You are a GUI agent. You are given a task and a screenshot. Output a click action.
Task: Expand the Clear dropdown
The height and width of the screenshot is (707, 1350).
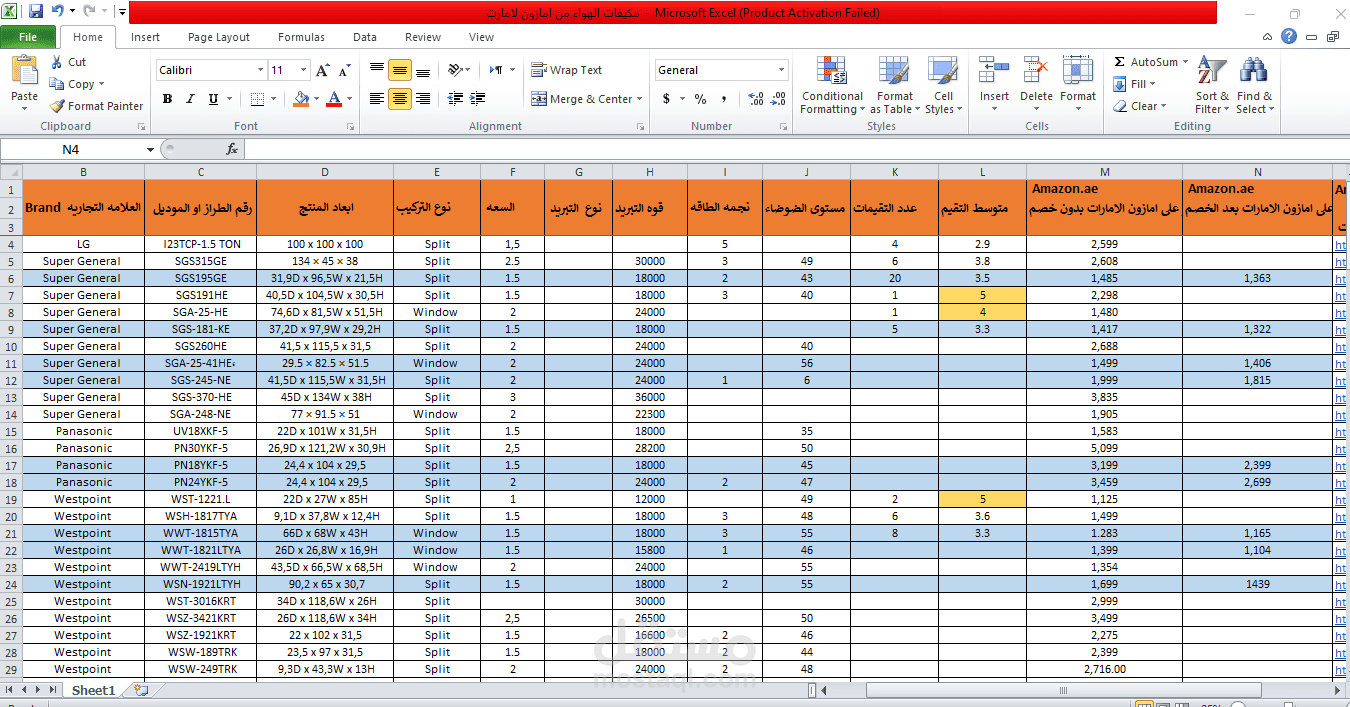1163,106
